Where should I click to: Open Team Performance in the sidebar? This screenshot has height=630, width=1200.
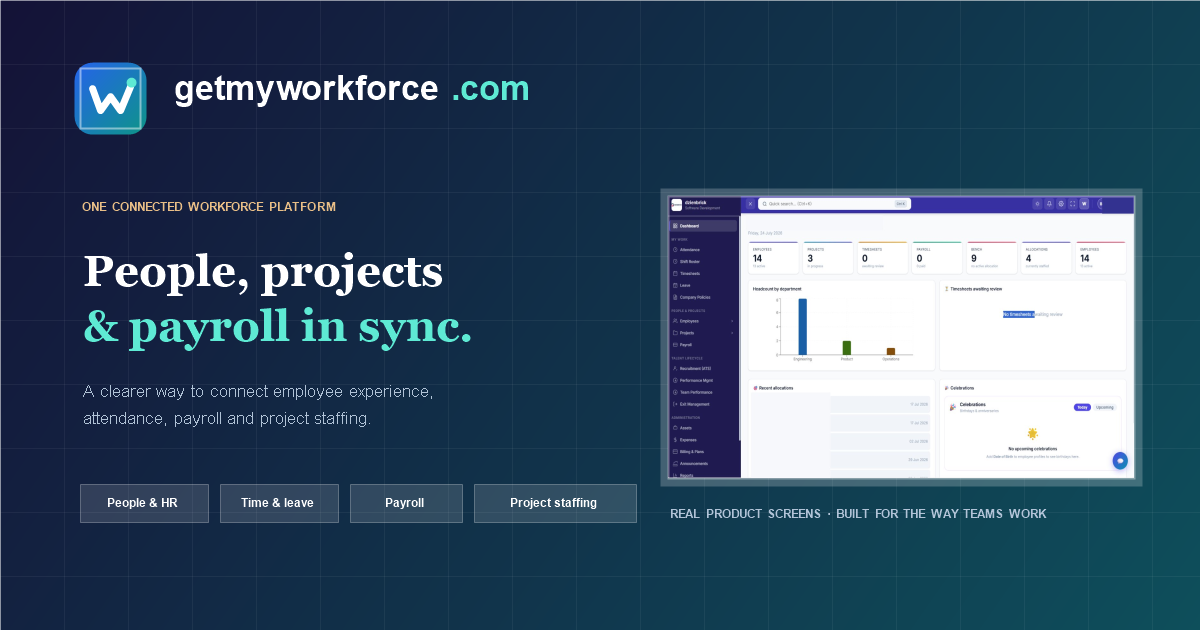(704, 393)
